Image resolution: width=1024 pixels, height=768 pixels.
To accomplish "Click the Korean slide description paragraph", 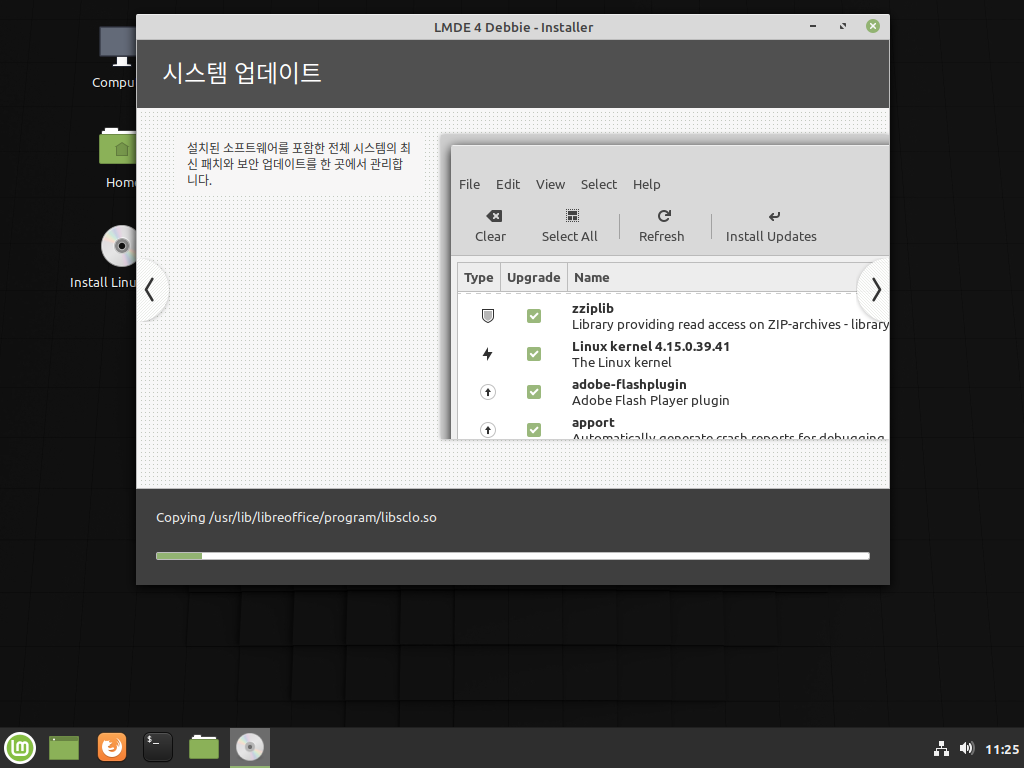I will [x=298, y=164].
